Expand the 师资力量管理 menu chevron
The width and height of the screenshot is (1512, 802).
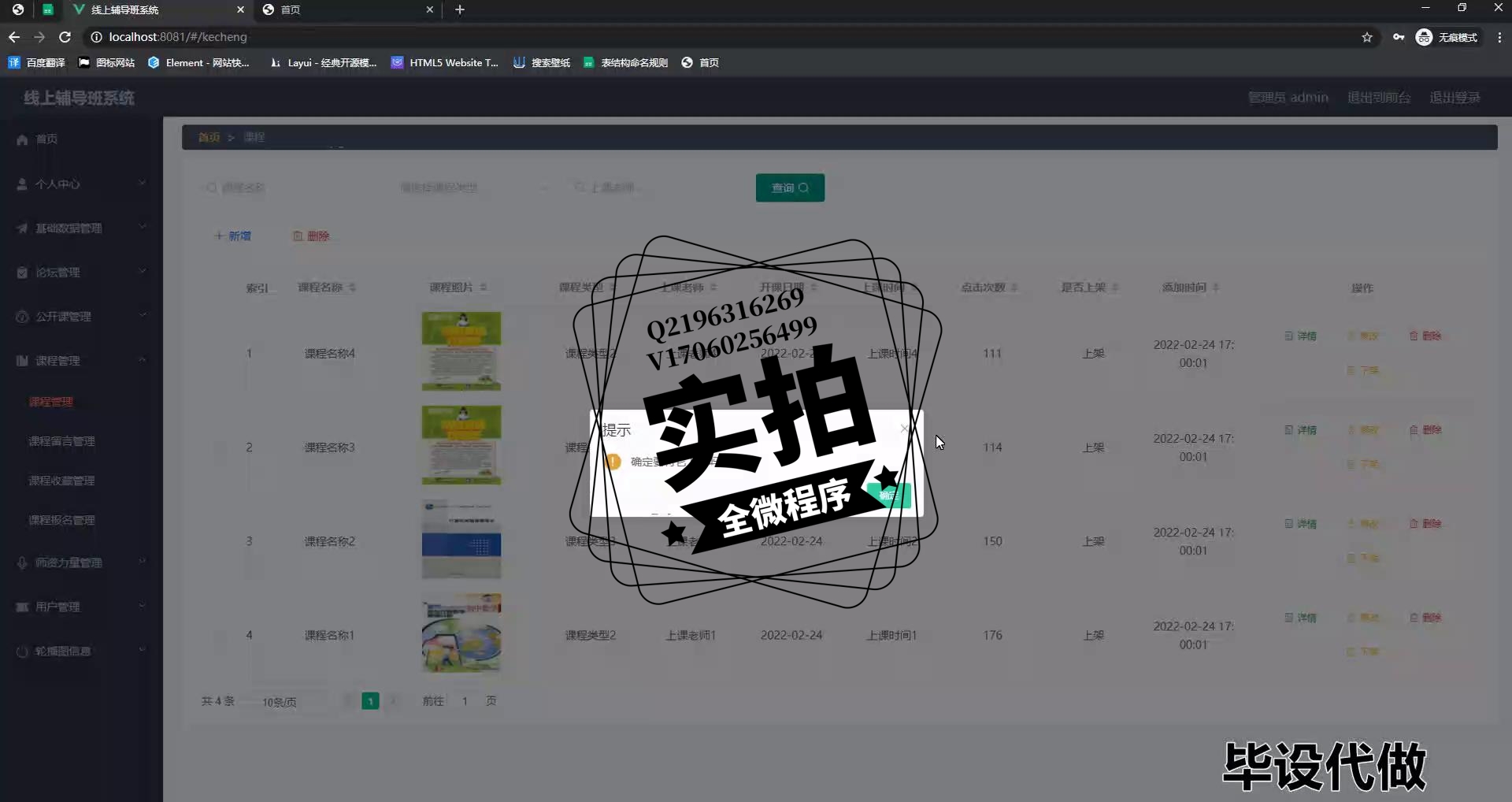tap(143, 562)
